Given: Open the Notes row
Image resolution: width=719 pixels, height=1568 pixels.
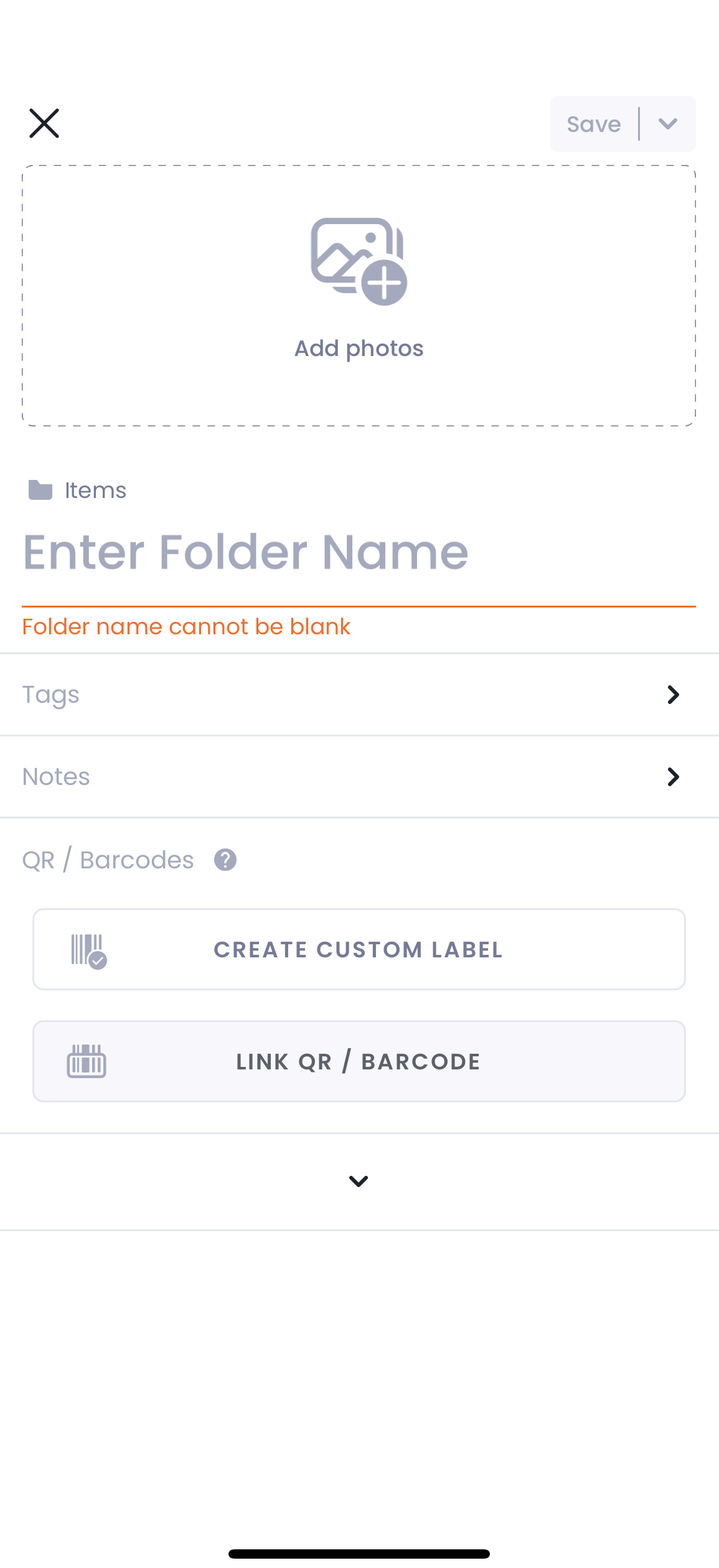Looking at the screenshot, I should pos(359,777).
